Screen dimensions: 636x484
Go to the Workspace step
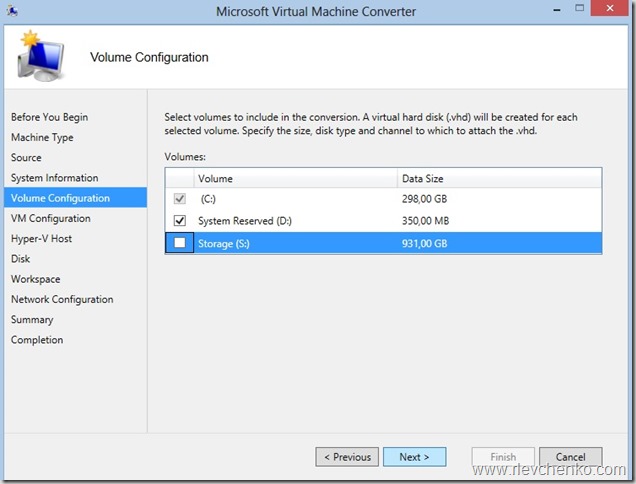[36, 279]
